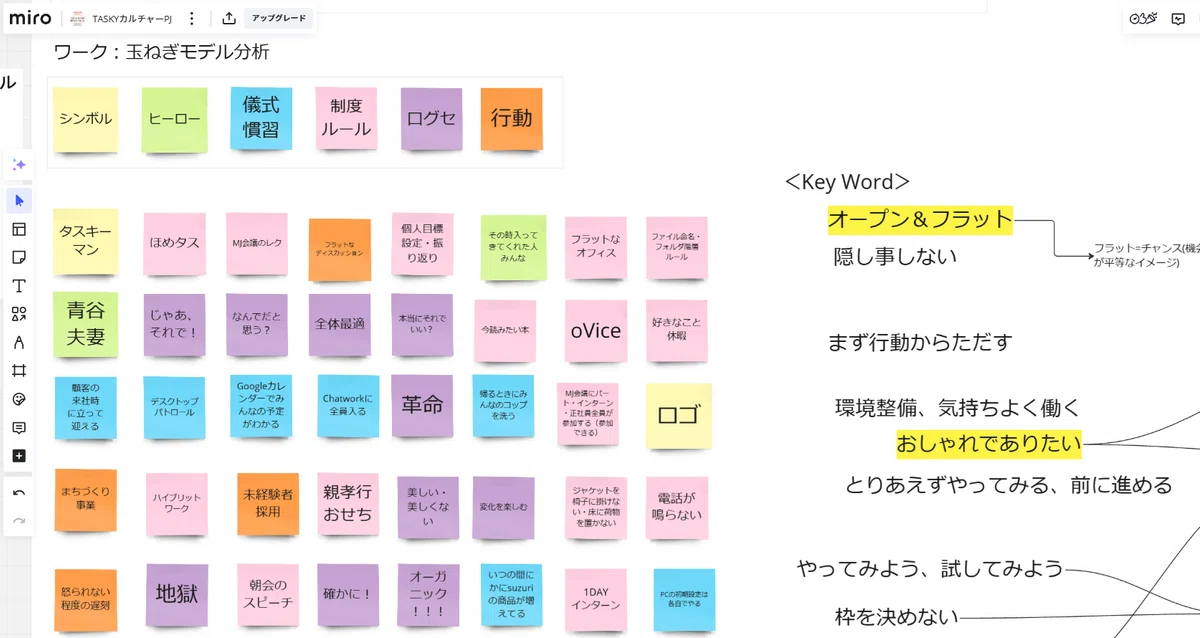Open timer reactions collaboration tools
The height and width of the screenshot is (638, 1200).
tap(1143, 18)
